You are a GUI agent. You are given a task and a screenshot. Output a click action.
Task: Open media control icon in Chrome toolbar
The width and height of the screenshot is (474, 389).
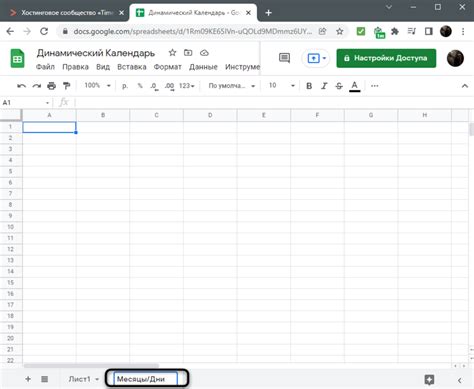[x=411, y=31]
